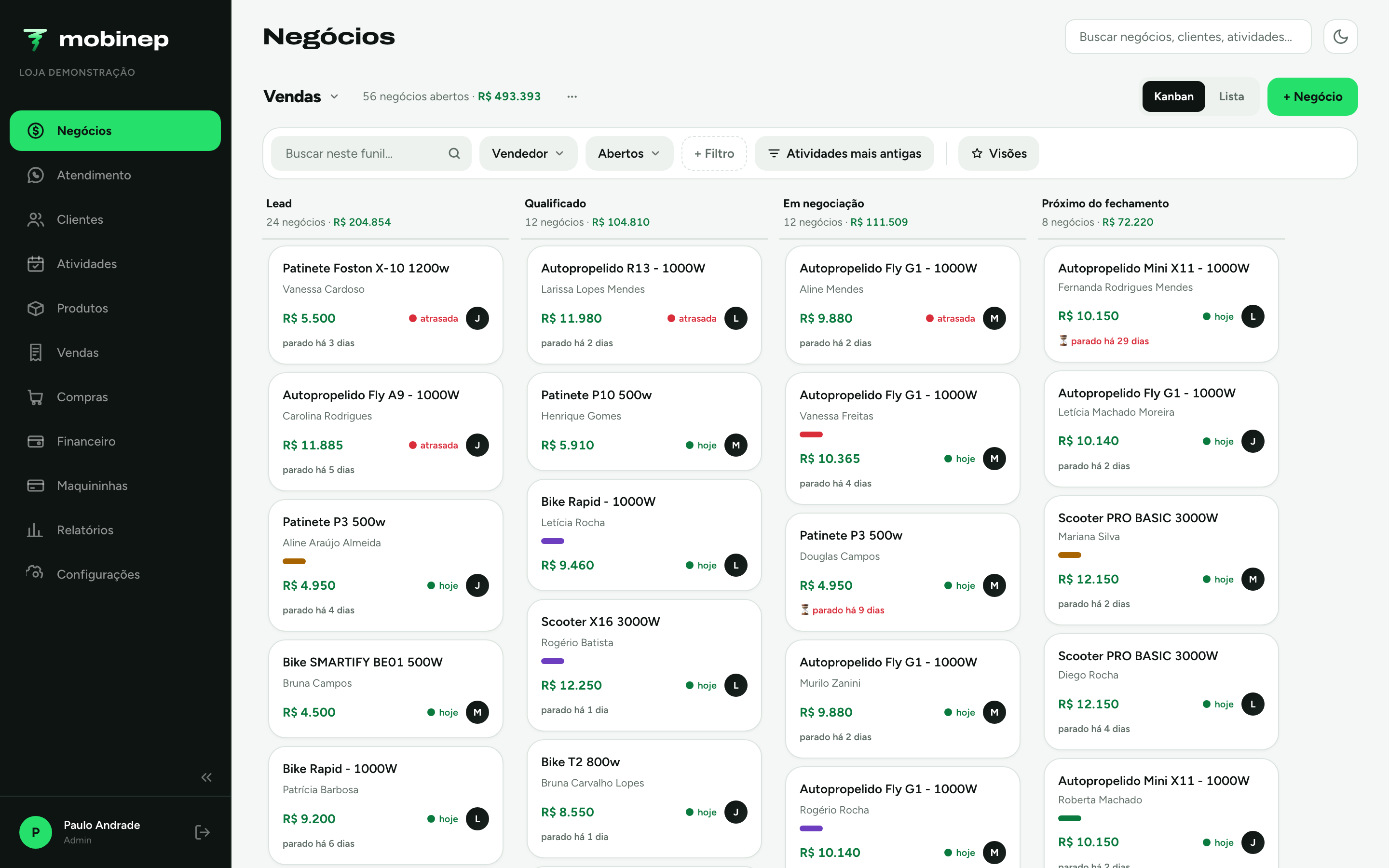
Task: Open the Negócios sidebar section
Action: 115,131
